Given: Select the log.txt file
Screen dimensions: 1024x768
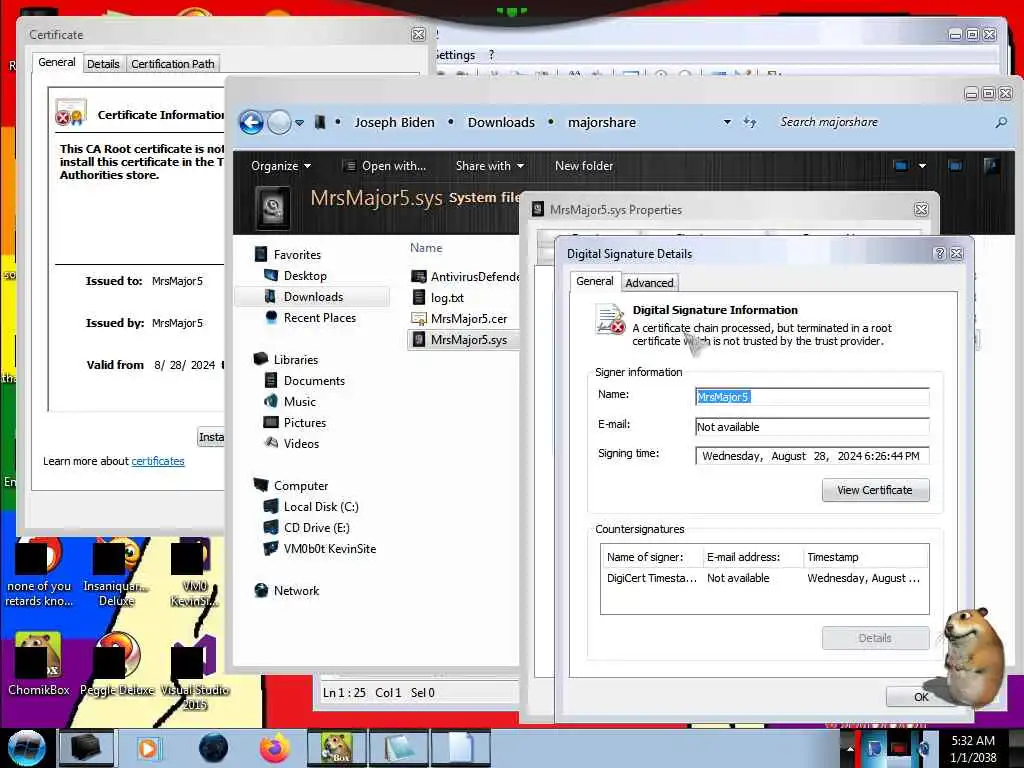Looking at the screenshot, I should point(447,298).
